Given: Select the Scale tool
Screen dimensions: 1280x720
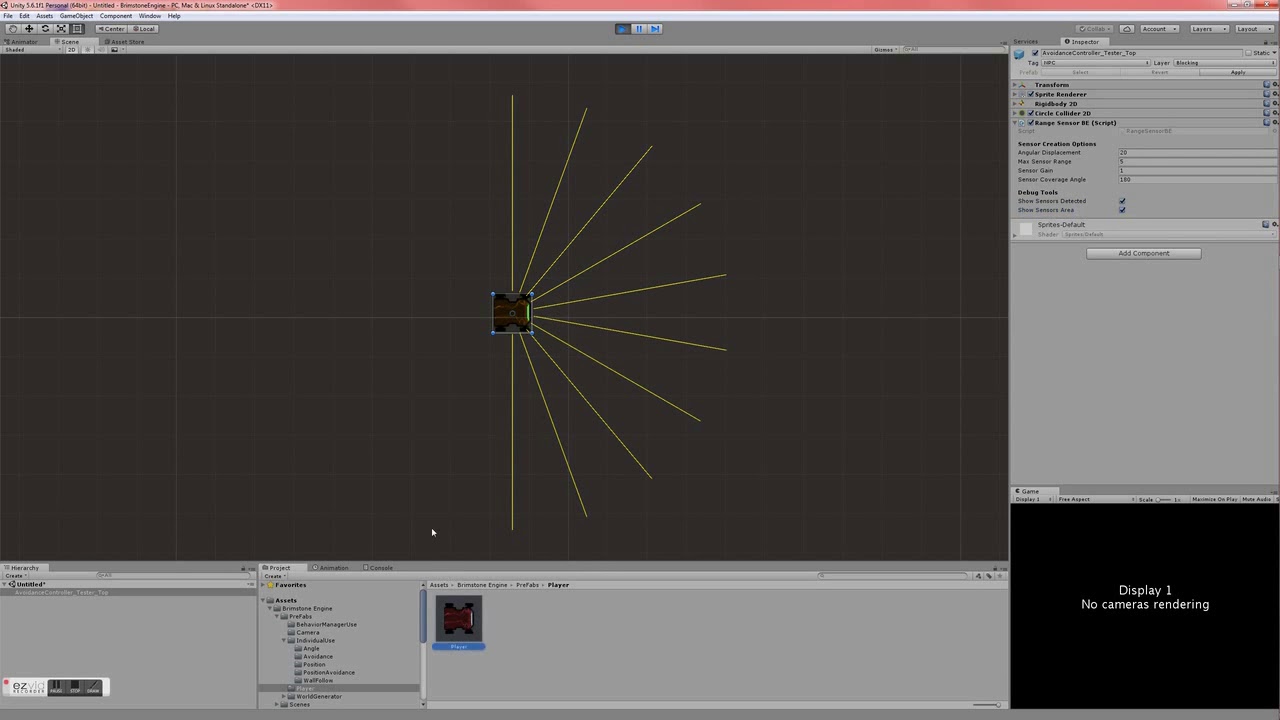Looking at the screenshot, I should click(x=61, y=28).
